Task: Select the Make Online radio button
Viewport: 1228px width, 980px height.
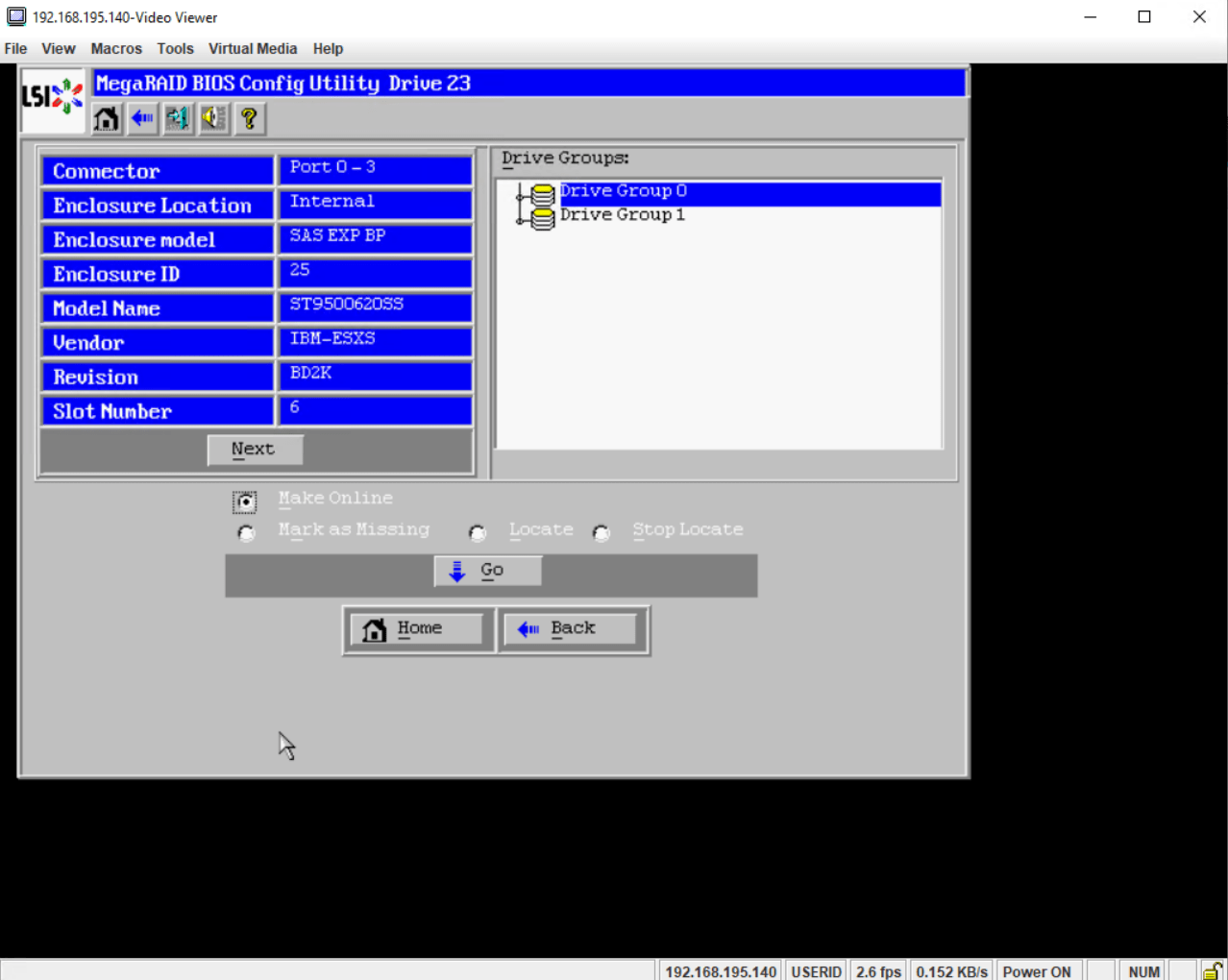Action: [x=245, y=501]
